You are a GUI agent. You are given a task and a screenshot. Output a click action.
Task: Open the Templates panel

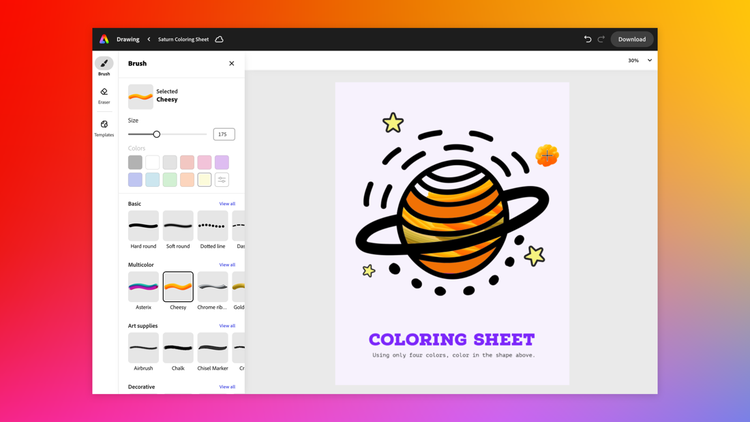coord(104,128)
